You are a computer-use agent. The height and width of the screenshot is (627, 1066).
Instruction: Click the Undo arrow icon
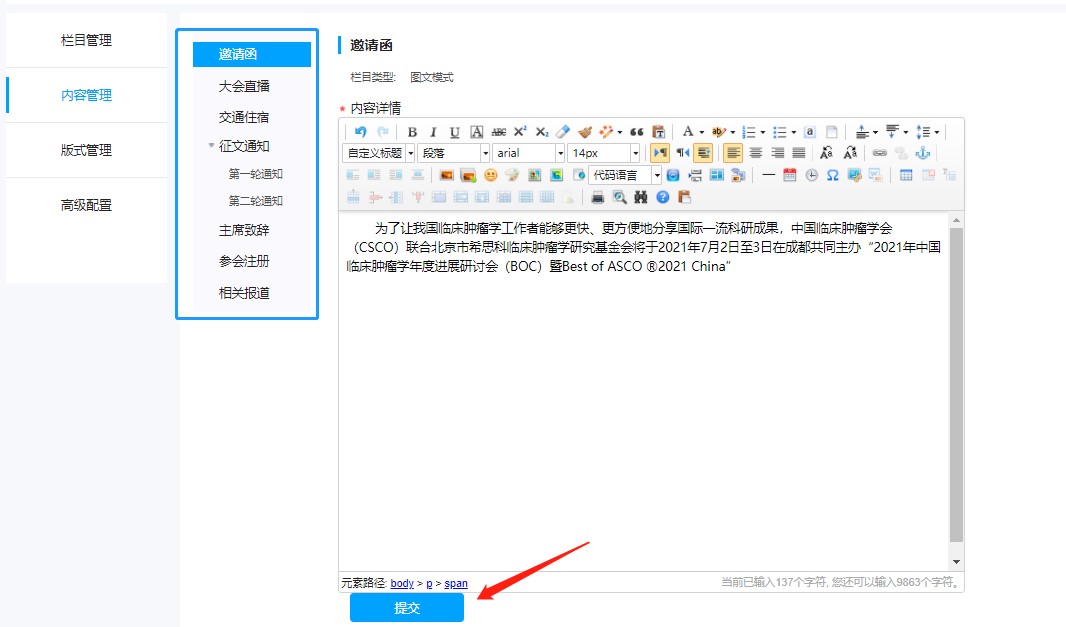click(x=360, y=132)
